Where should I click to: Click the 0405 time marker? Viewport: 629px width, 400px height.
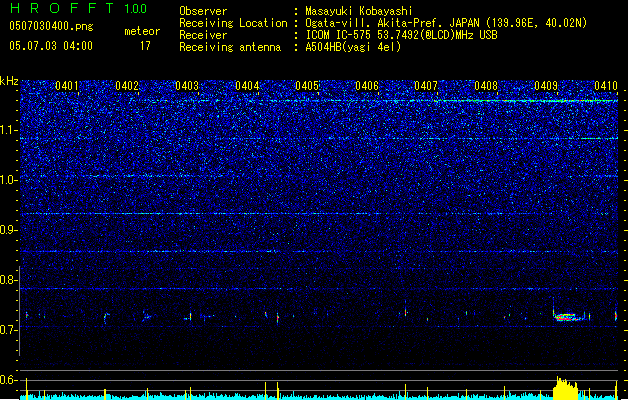[307, 86]
